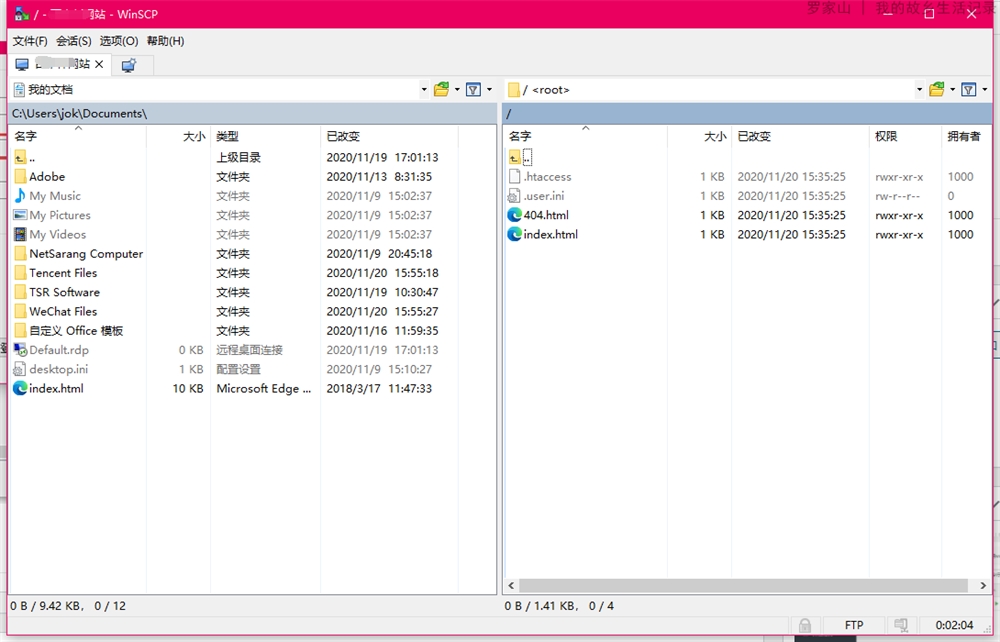Close the session tab with X
Viewport: 1000px width, 642px height.
(x=99, y=64)
